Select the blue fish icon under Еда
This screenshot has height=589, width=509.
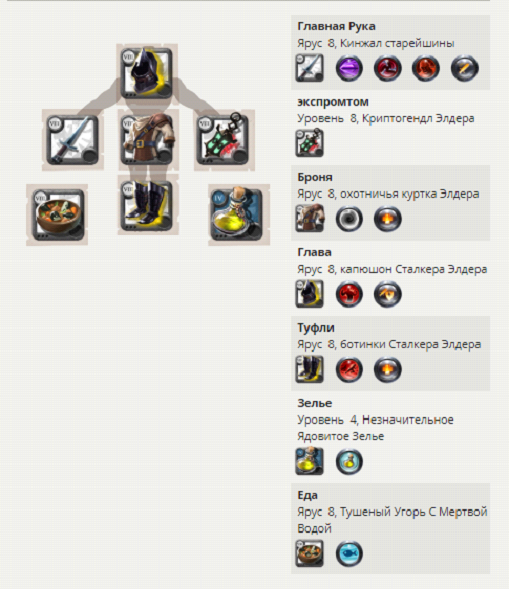click(x=349, y=553)
